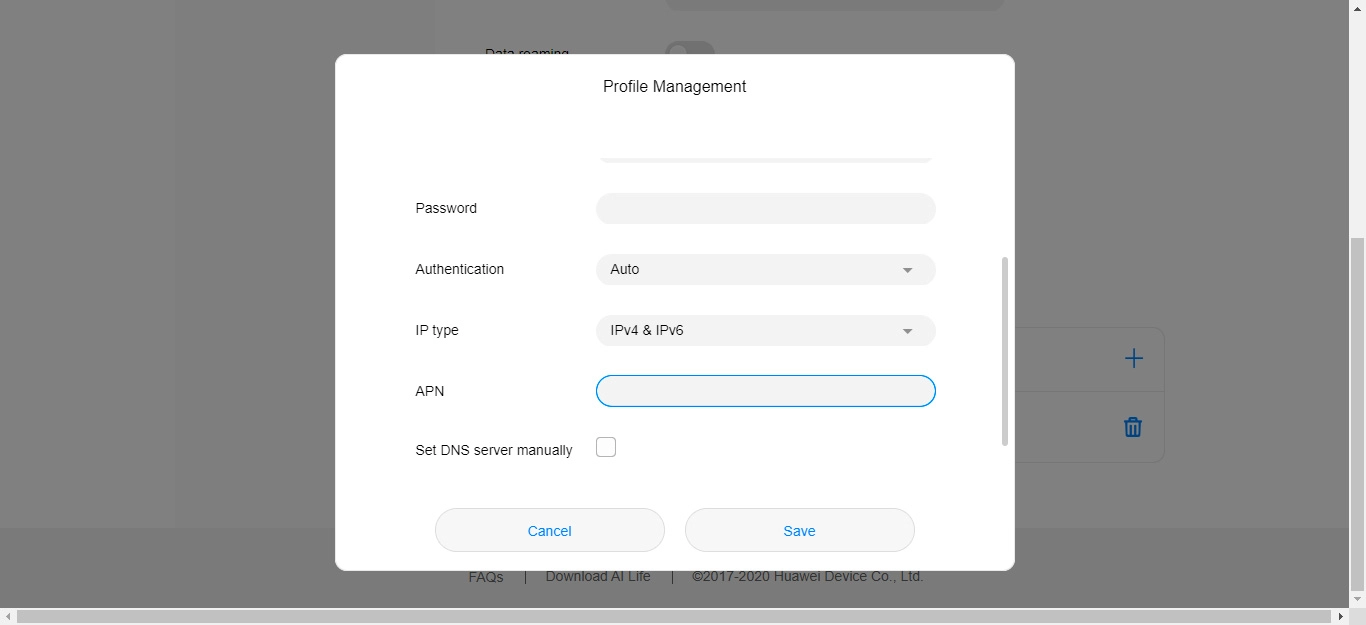1366x625 pixels.
Task: Follow the Download AI Life link
Action: pyautogui.click(x=598, y=577)
